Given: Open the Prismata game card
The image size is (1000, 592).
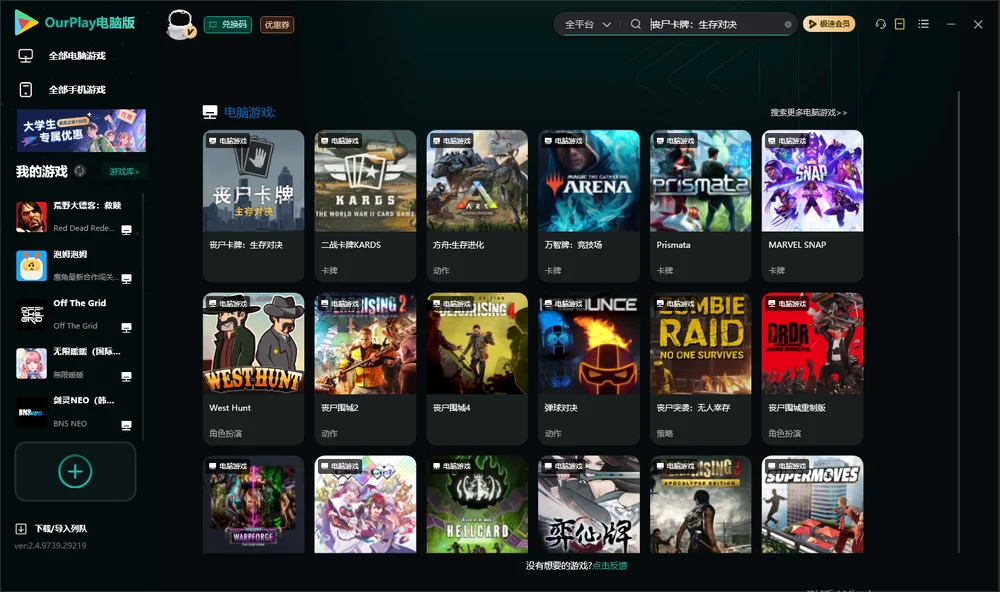Looking at the screenshot, I should 701,205.
